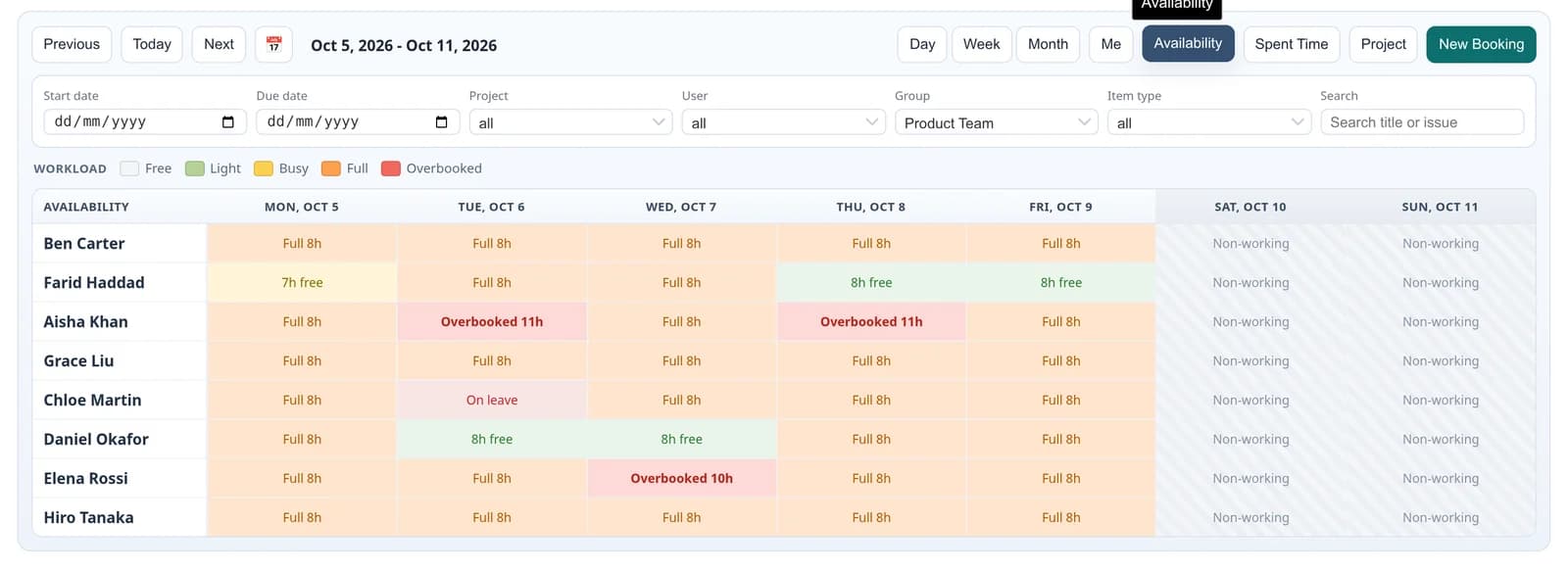Click Chloe Martin's On leave cell
The width and height of the screenshot is (1568, 571).
(492, 401)
